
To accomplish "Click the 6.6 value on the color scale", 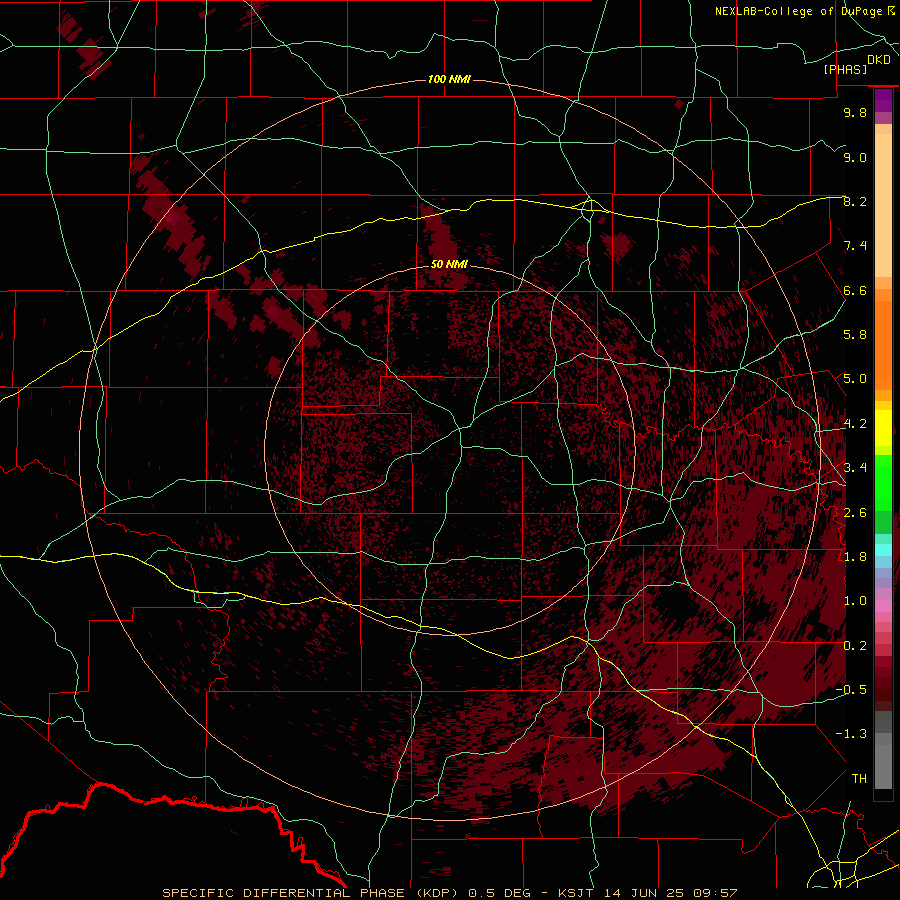I will (x=855, y=290).
